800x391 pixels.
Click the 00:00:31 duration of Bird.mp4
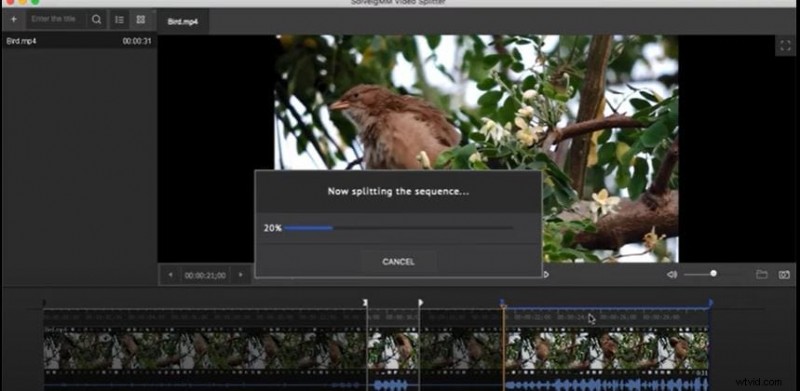coord(137,41)
